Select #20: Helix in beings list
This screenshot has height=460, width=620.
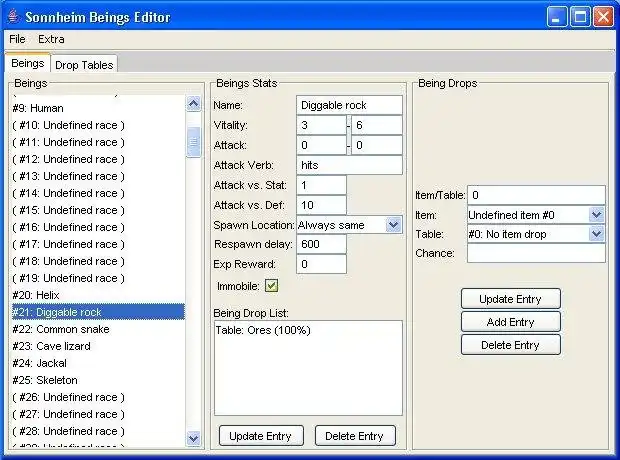click(98, 295)
